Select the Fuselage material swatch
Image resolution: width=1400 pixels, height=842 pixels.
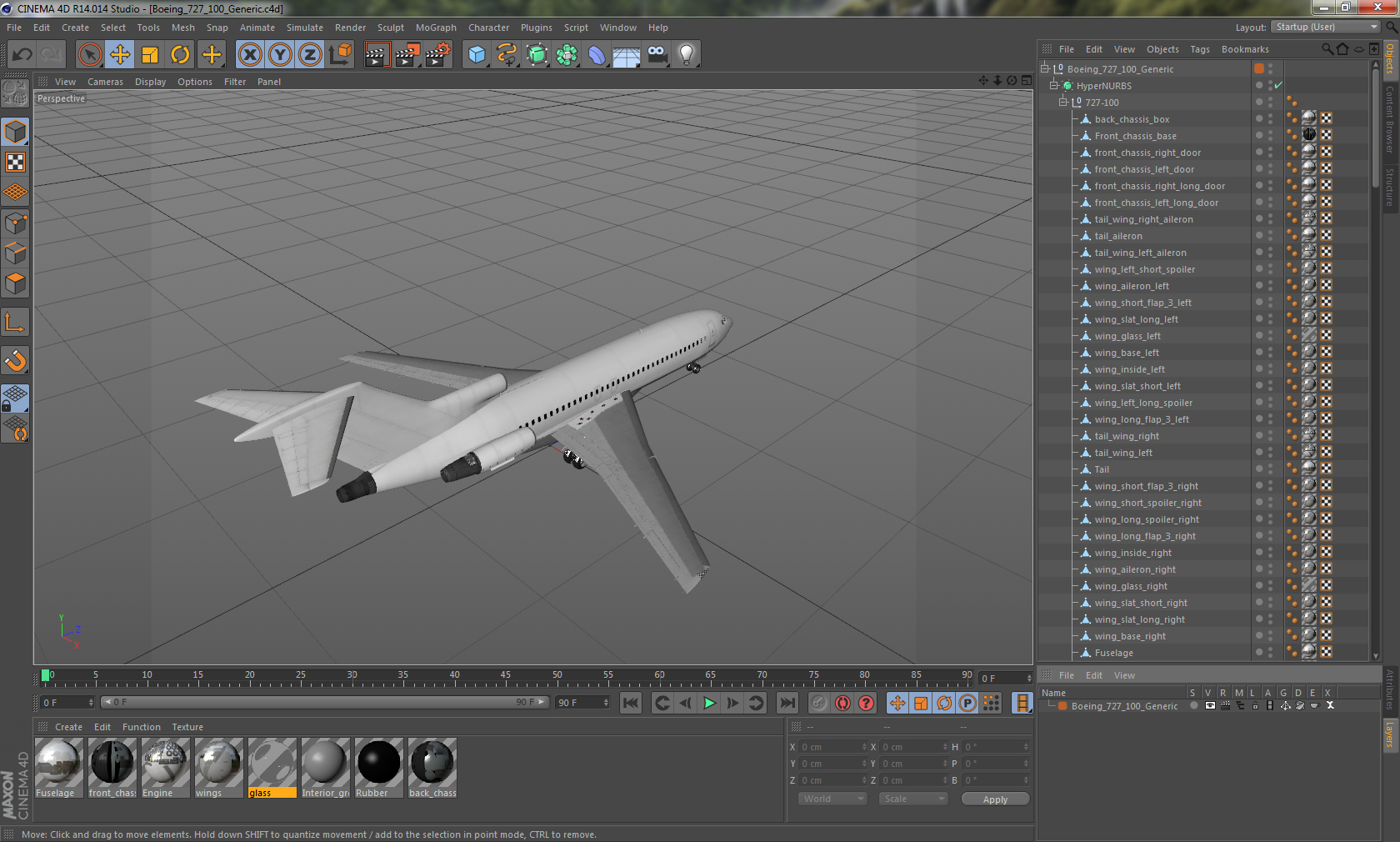click(x=58, y=768)
